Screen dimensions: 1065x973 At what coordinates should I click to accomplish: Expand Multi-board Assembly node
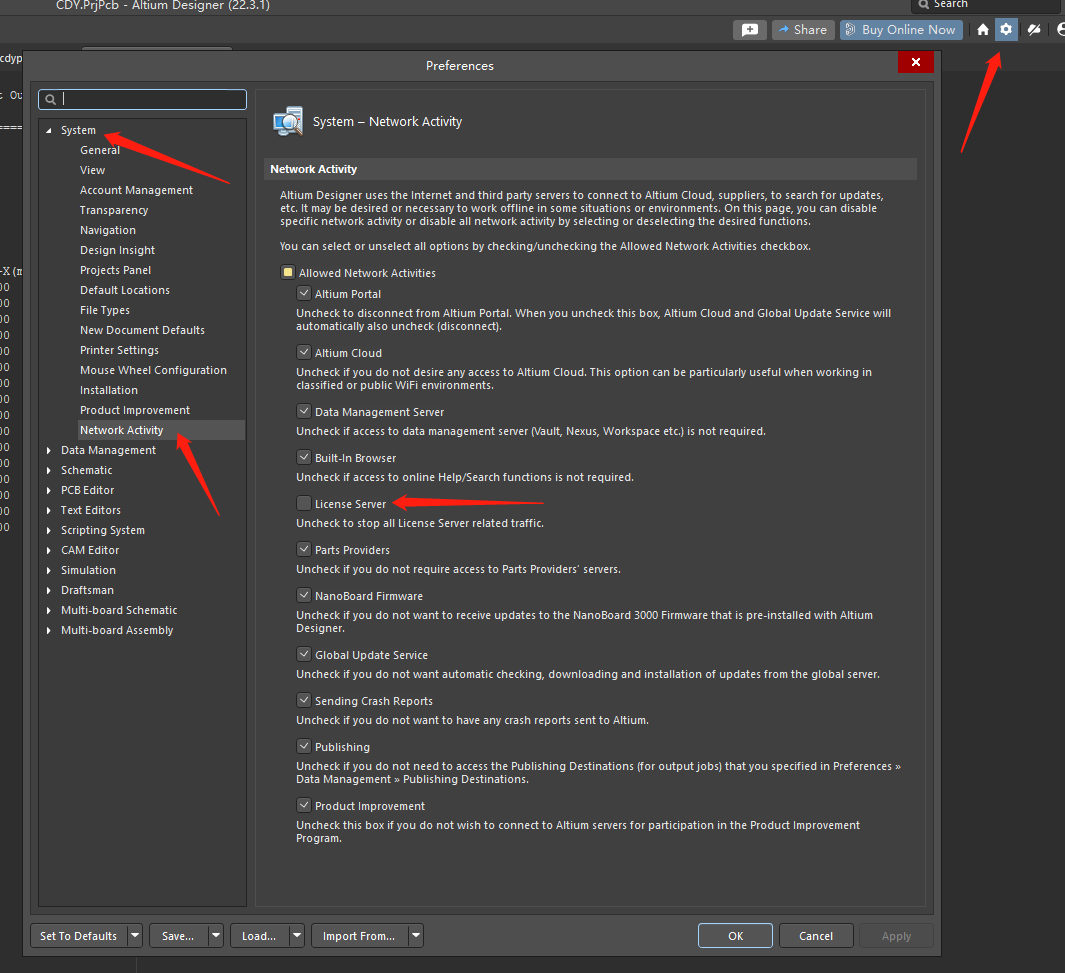pyautogui.click(x=49, y=630)
